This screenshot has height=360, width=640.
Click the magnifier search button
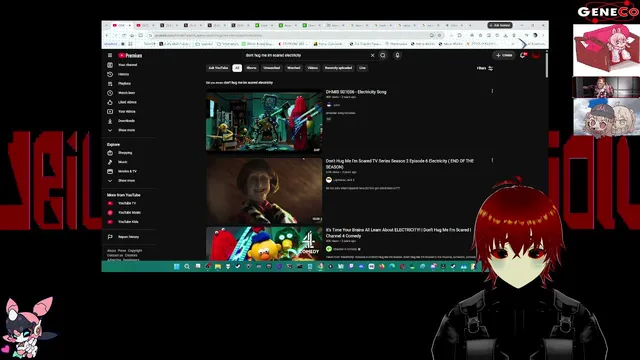click(x=383, y=55)
